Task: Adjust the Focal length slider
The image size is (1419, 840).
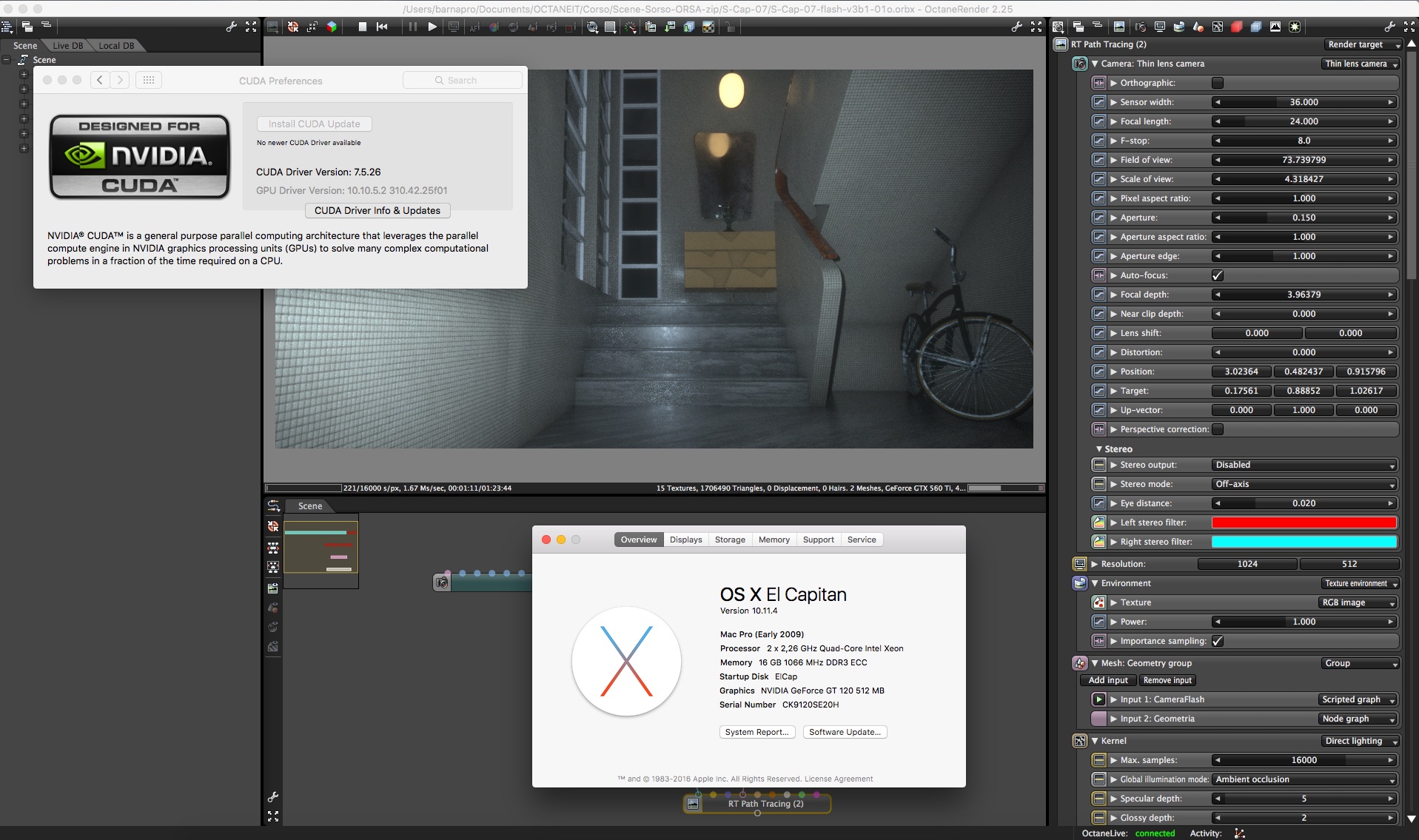Action: (1304, 121)
